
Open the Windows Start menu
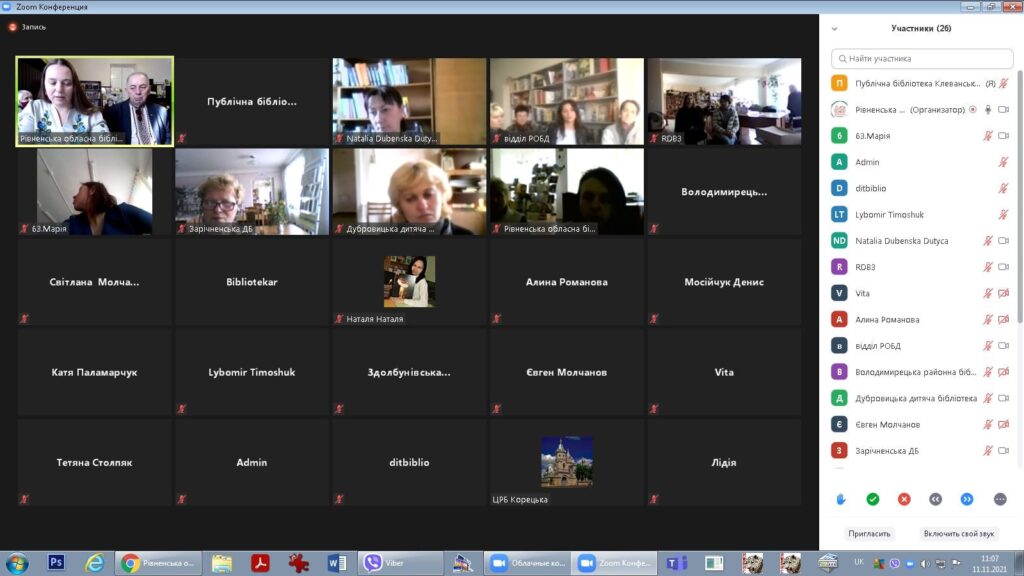click(x=18, y=563)
